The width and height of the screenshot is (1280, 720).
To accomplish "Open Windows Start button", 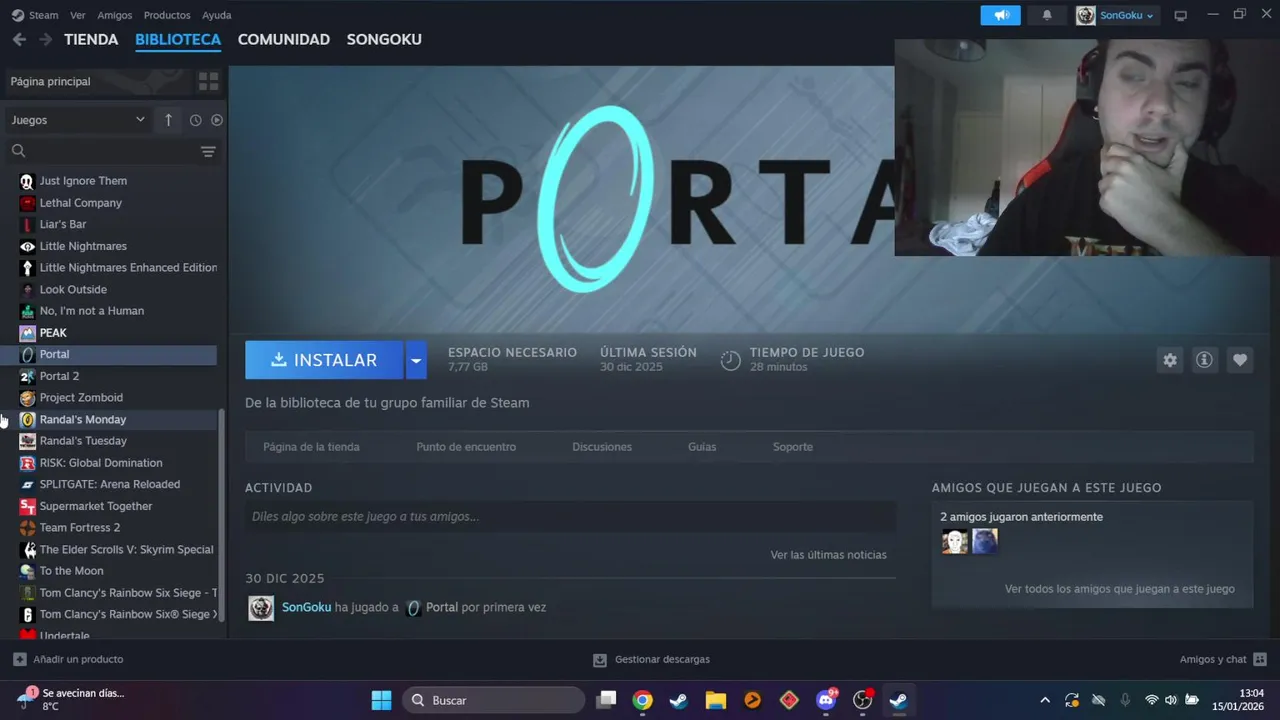I will pos(381,700).
